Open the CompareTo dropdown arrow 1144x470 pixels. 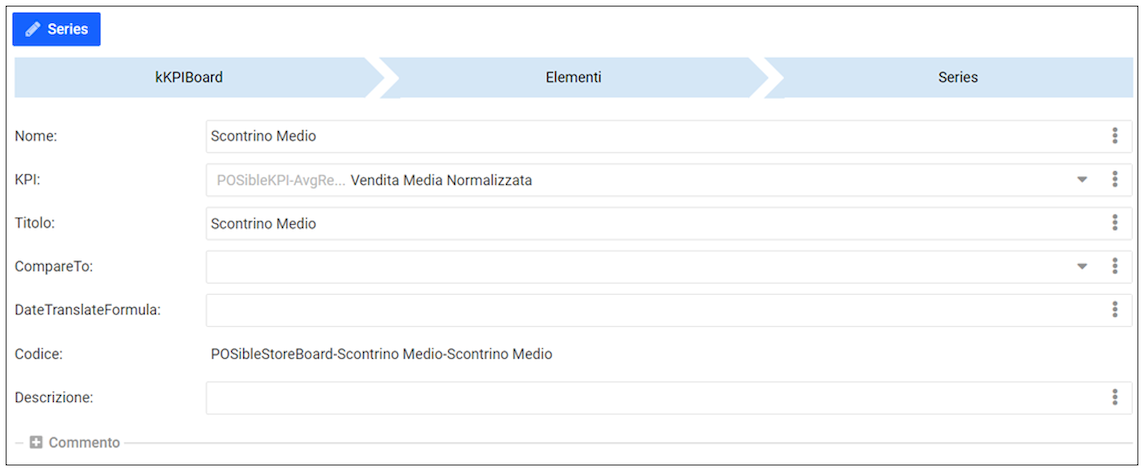click(1081, 266)
